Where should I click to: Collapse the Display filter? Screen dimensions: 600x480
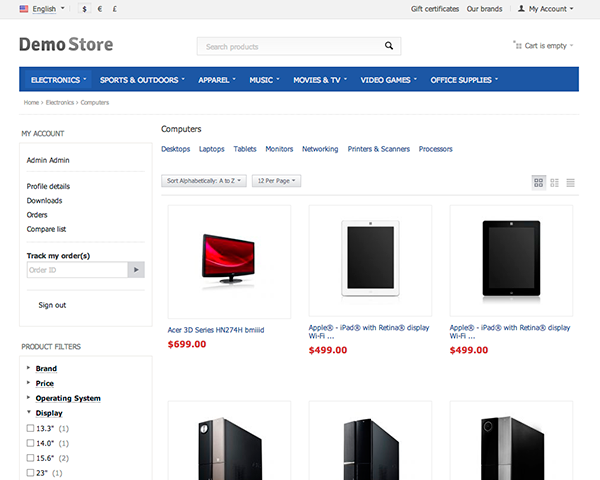pos(49,413)
